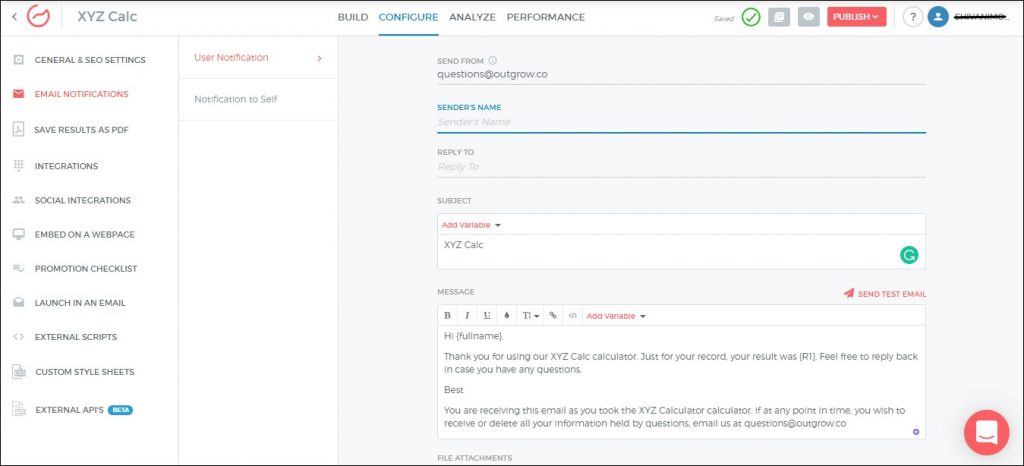Switch to the Analyze tab
Screen dimensions: 1024x466
[472, 17]
